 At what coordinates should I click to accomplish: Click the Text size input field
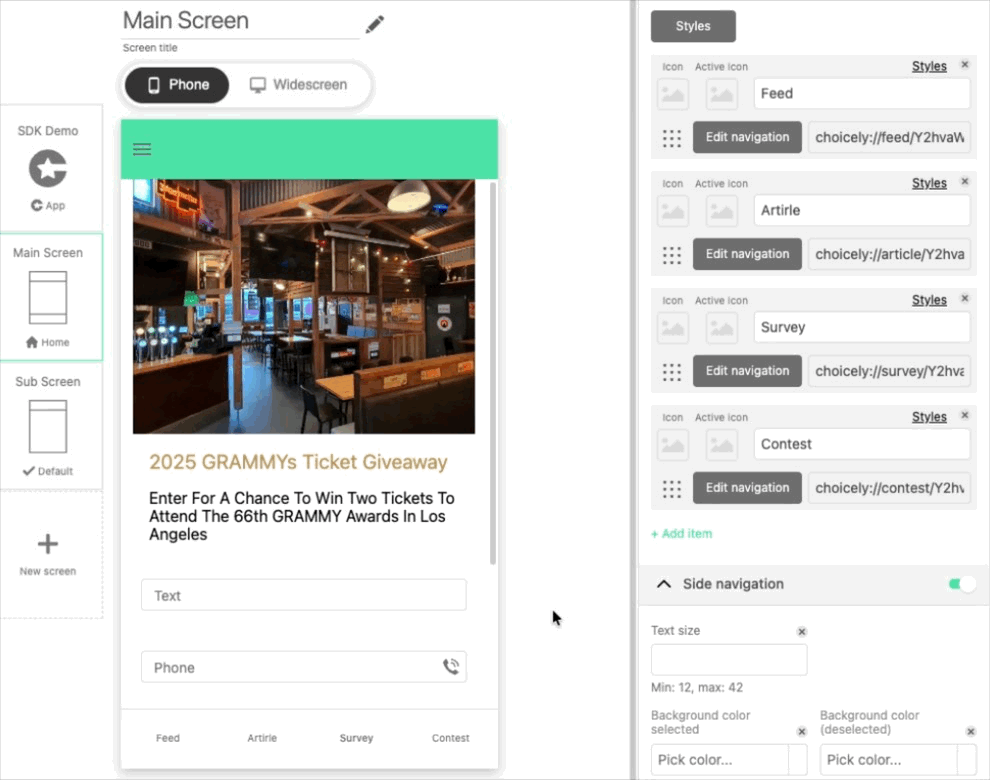pos(728,660)
